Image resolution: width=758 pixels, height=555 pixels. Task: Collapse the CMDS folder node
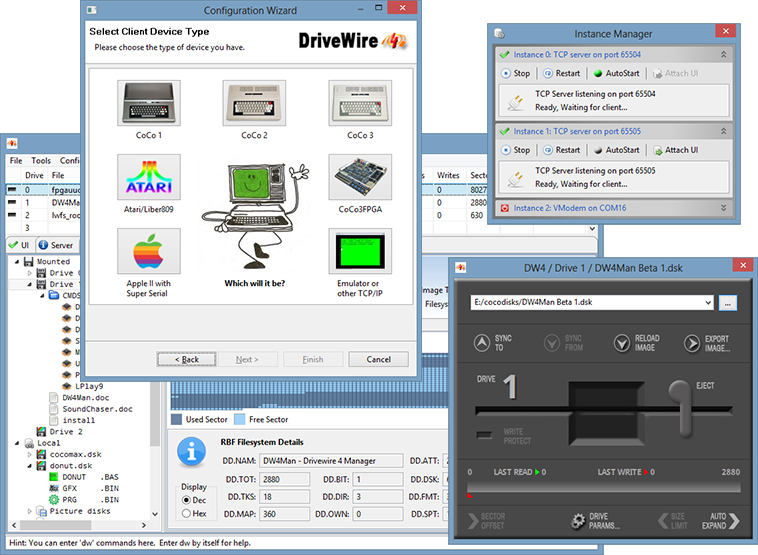[42, 295]
